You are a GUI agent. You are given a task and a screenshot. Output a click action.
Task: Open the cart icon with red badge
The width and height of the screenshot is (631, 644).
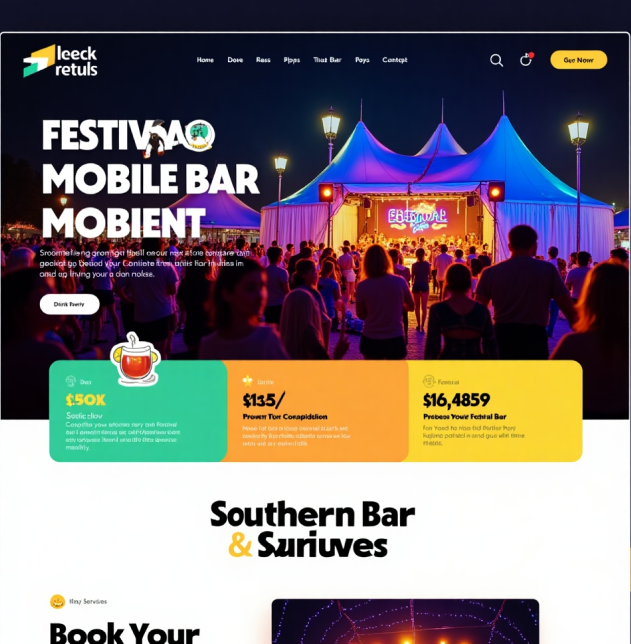click(526, 60)
